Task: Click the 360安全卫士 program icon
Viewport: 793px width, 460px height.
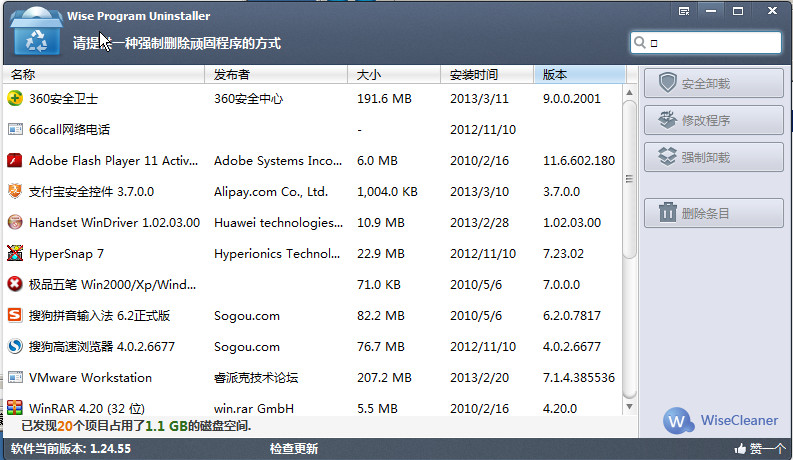Action: click(15, 98)
